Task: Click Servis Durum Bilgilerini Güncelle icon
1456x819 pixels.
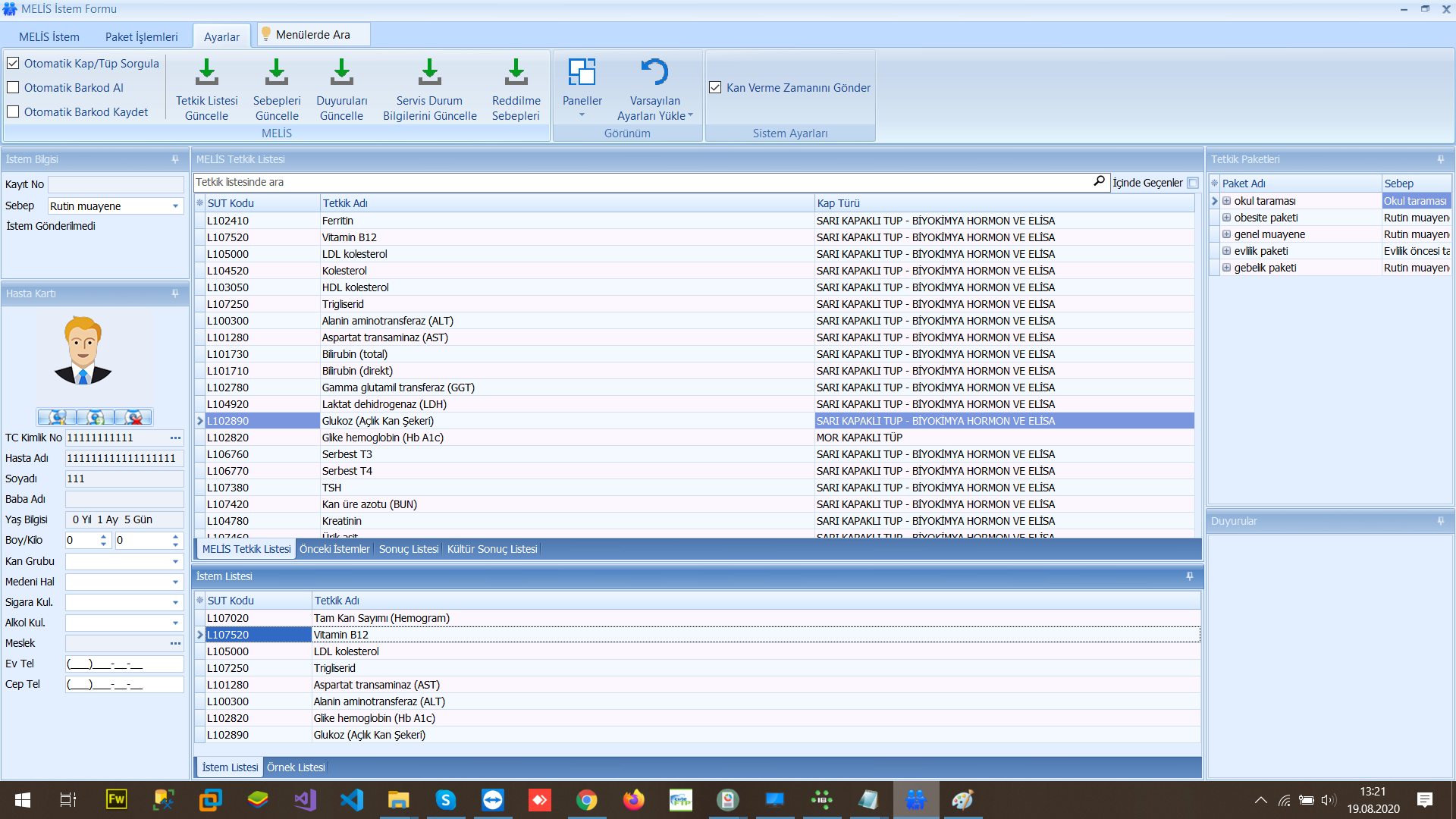Action: (430, 72)
